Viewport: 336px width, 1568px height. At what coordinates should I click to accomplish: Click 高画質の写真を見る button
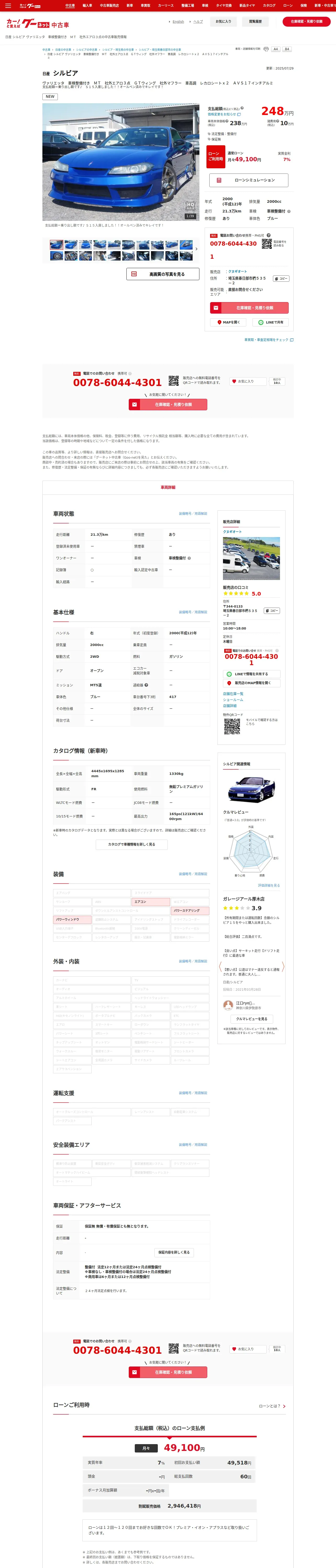163,274
